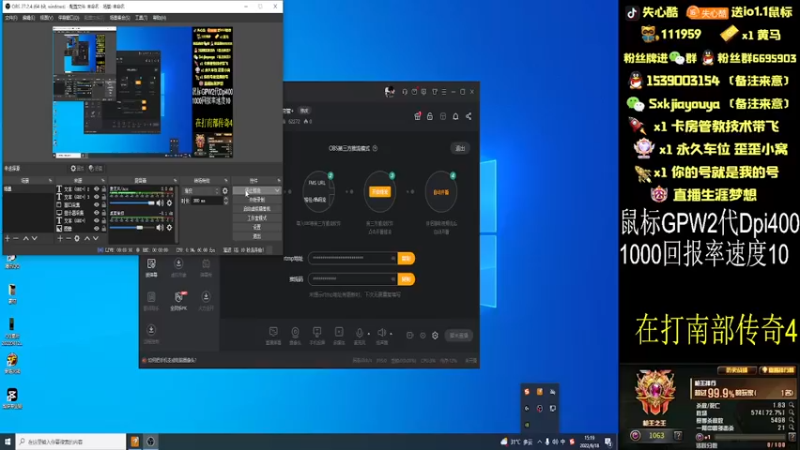Click 退出 in the OBS controls panel
Viewport: 800px width, 450px height.
tap(257, 236)
